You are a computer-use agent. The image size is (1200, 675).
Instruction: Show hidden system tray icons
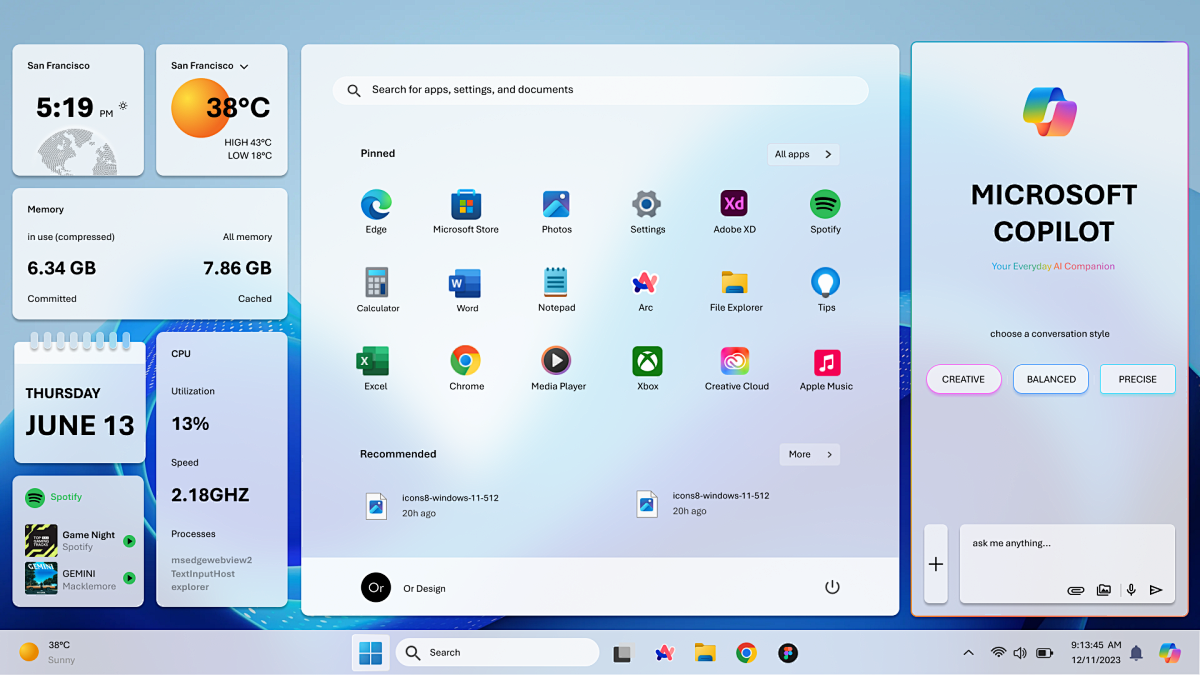click(x=968, y=653)
